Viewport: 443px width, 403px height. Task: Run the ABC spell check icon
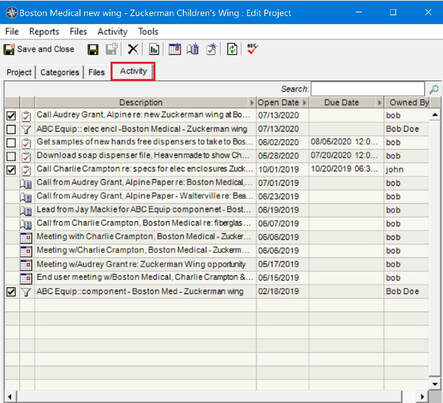click(x=252, y=49)
